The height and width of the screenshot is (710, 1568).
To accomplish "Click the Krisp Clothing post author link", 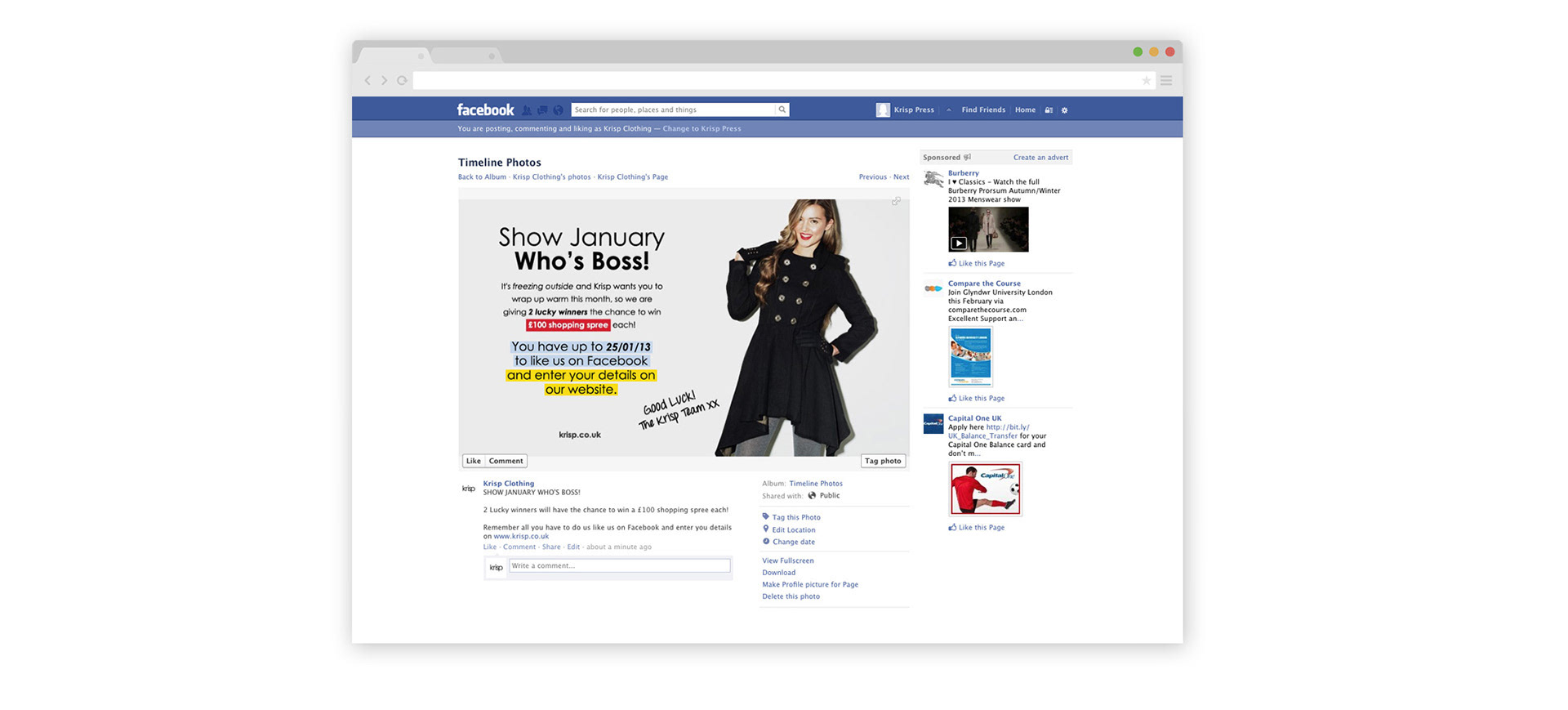I will coord(508,484).
